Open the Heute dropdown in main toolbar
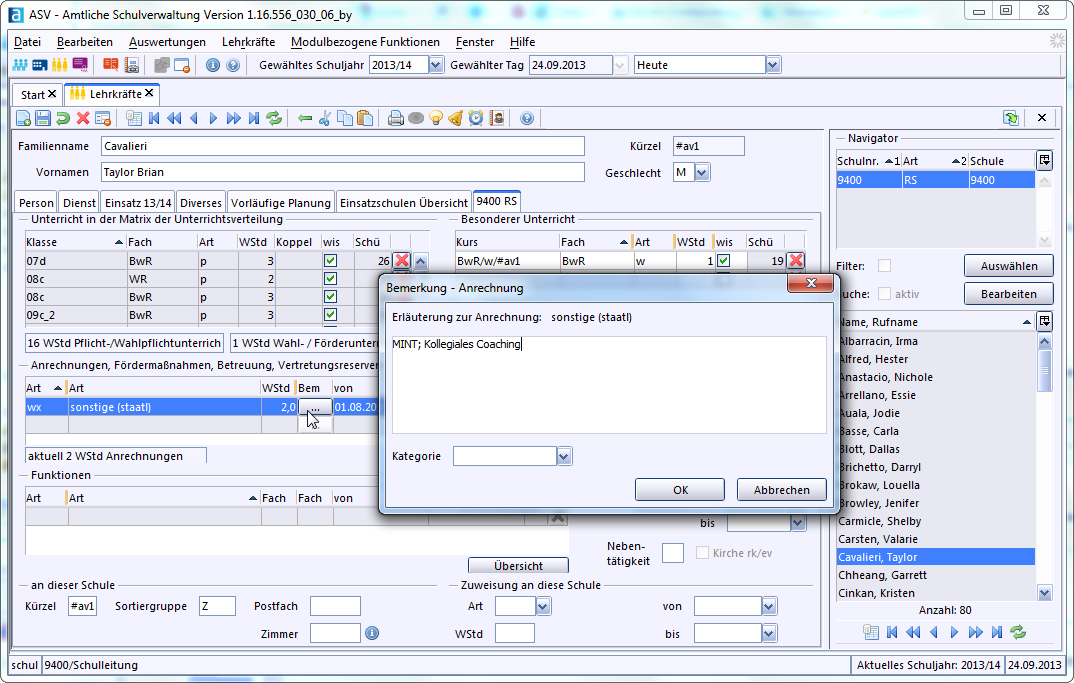The height and width of the screenshot is (683, 1074). [x=773, y=65]
